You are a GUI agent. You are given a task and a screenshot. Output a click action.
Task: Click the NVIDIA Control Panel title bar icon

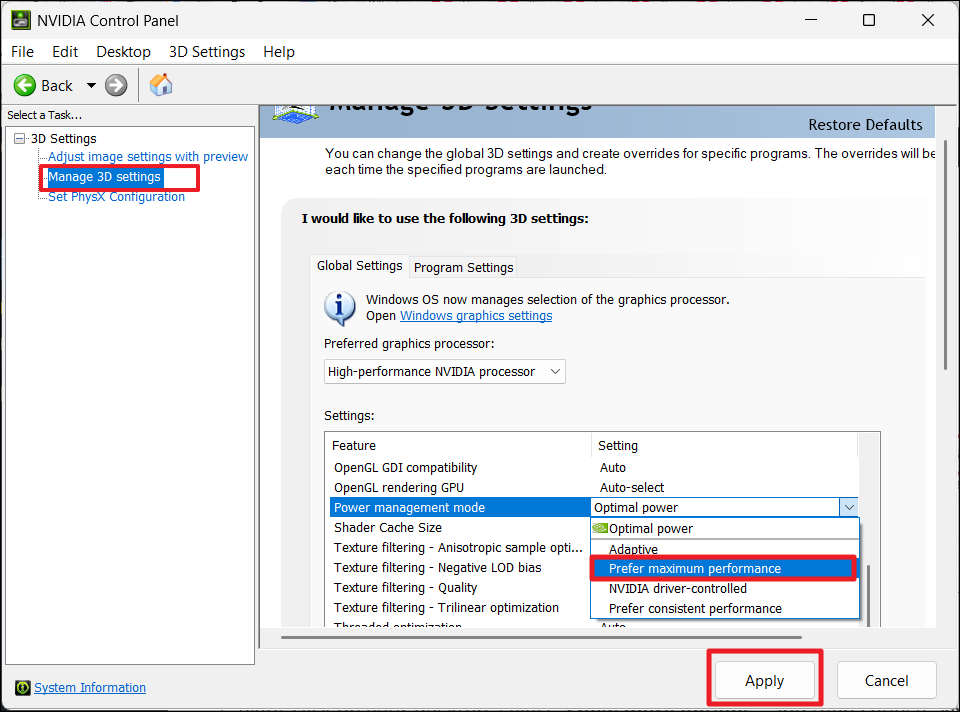[20, 20]
